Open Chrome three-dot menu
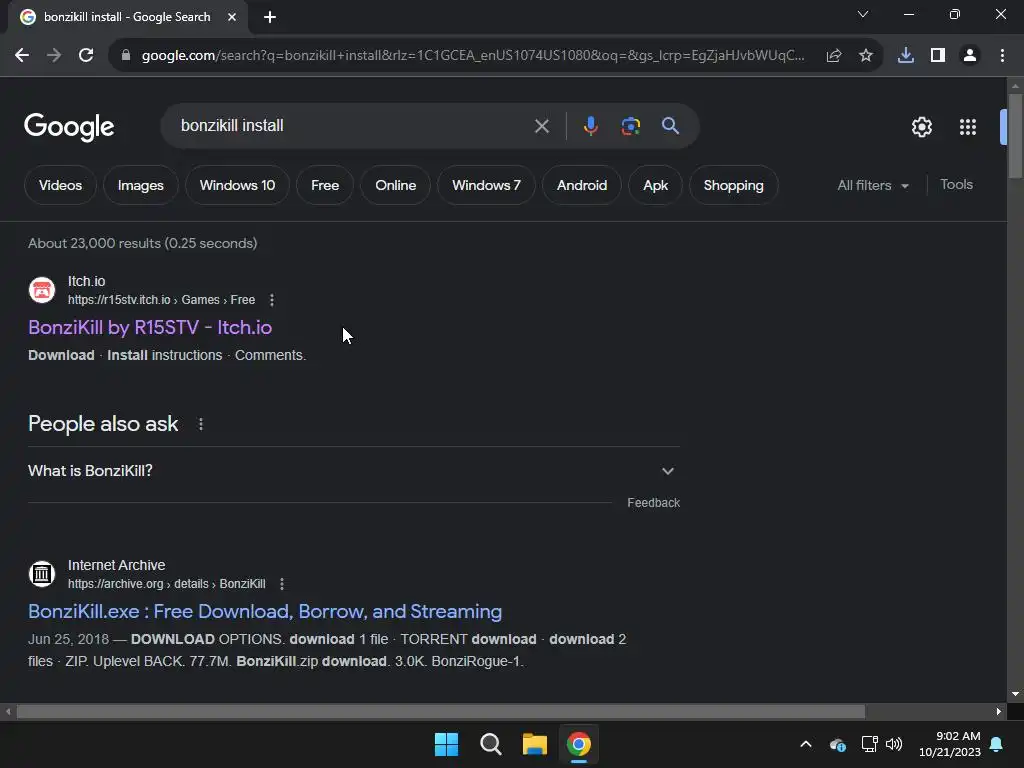The image size is (1024, 768). pyautogui.click(x=1002, y=56)
